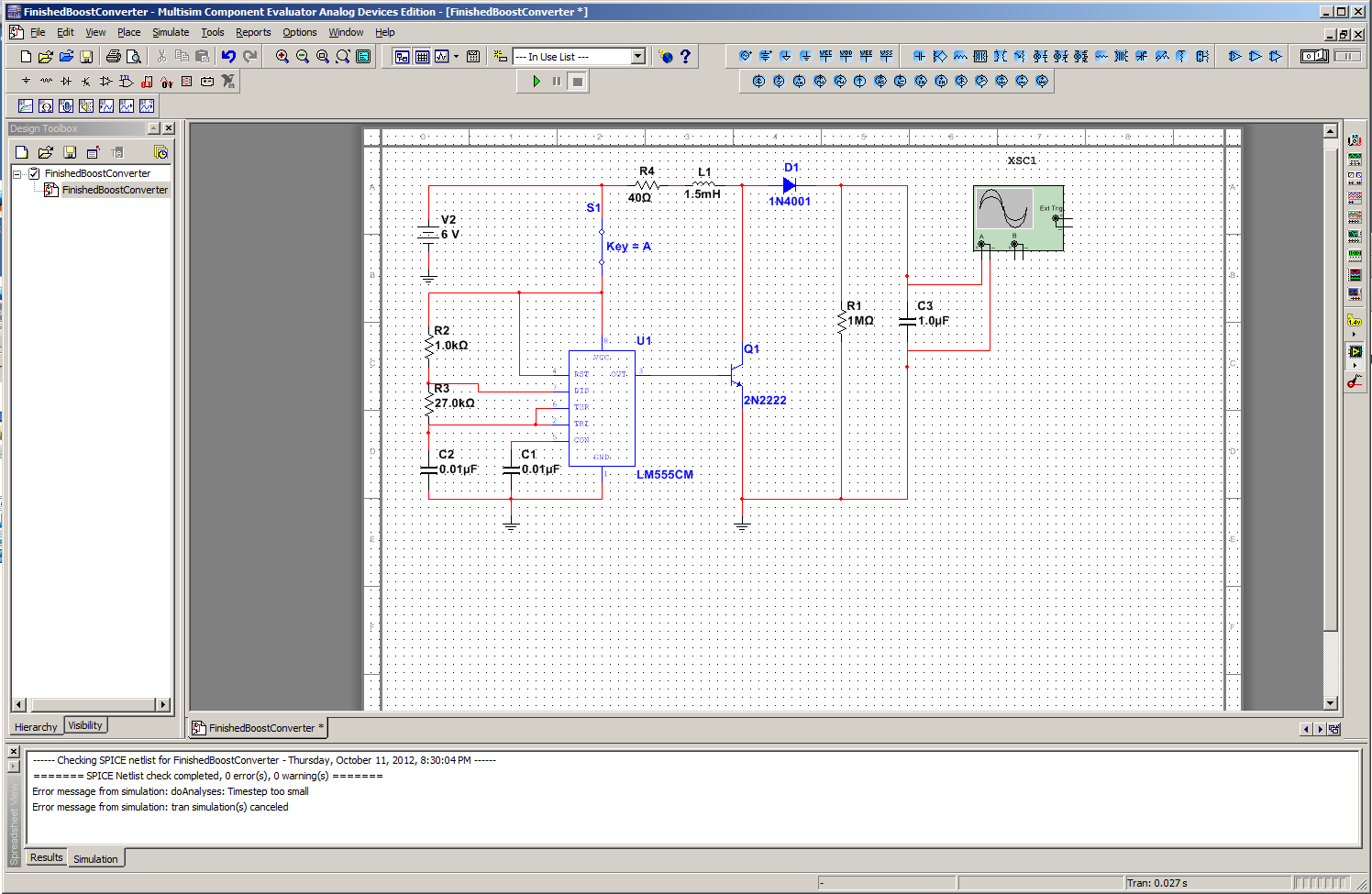Click the Design Toolbox's save icon

point(70,152)
